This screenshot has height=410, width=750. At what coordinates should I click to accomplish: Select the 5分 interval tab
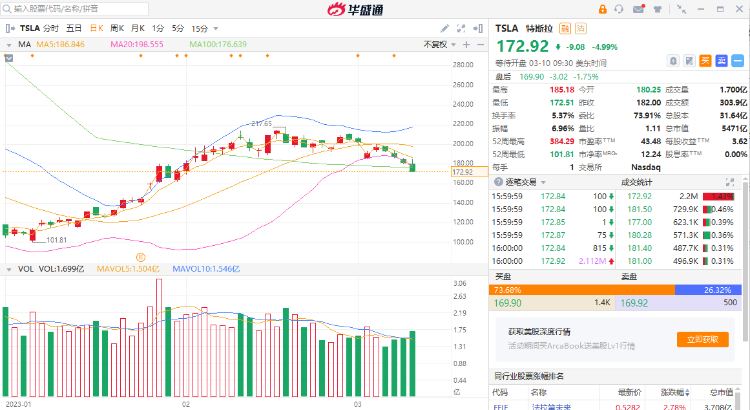(178, 29)
